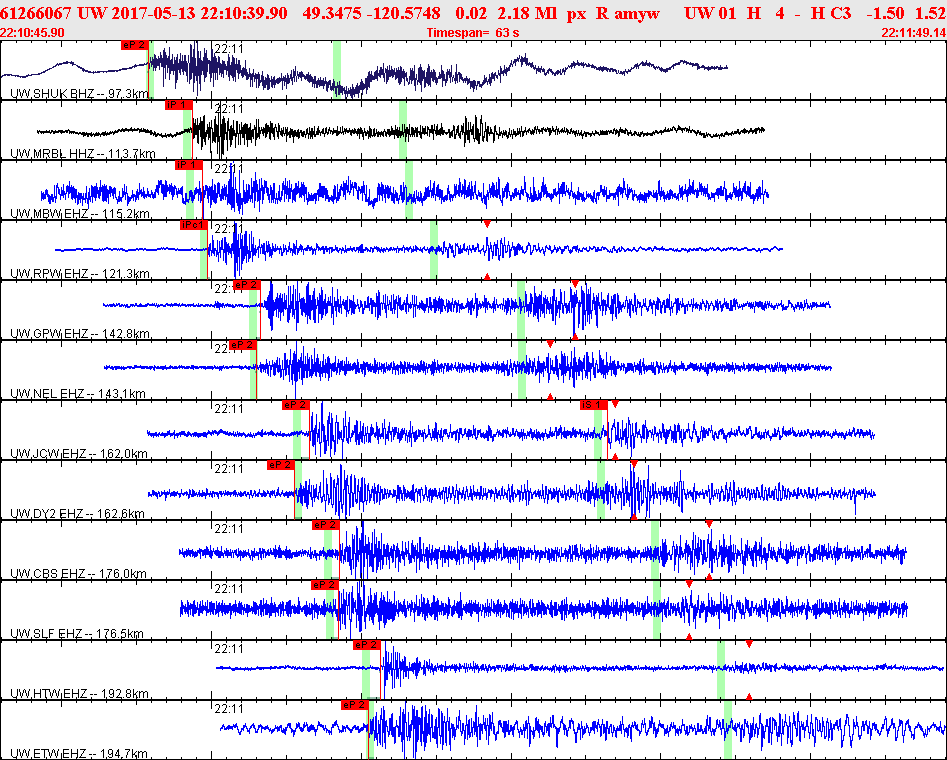The height and width of the screenshot is (760, 947).
Task: Click the lower red triangle on HTW trace
Action: tap(749, 697)
